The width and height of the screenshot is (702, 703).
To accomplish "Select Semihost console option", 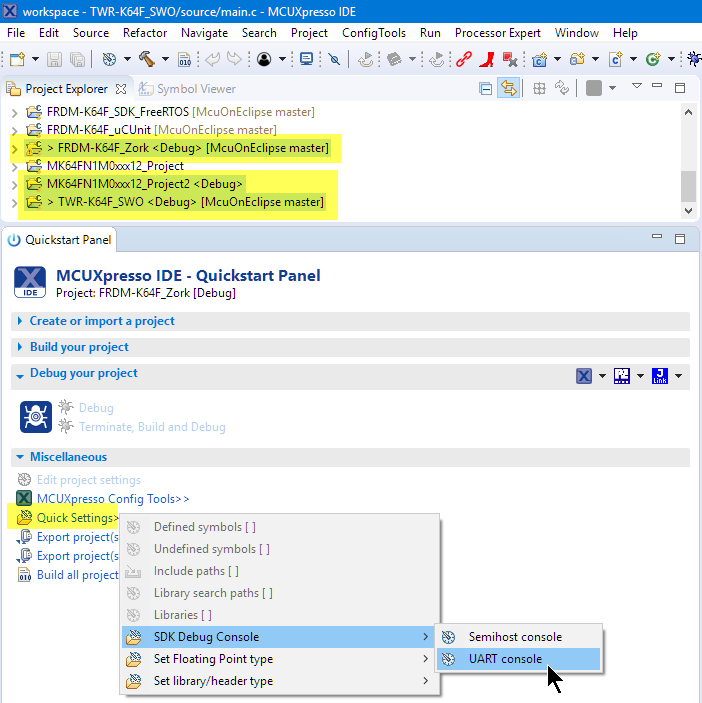I will point(515,637).
